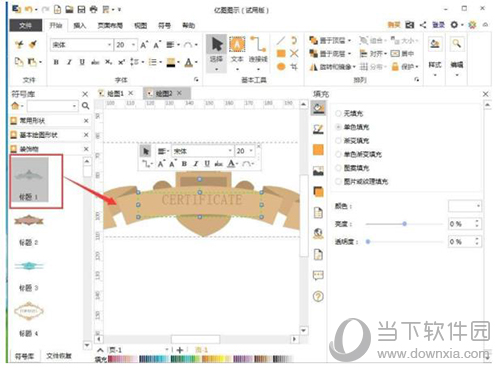Click the open folder icon in title bar

coord(69,9)
